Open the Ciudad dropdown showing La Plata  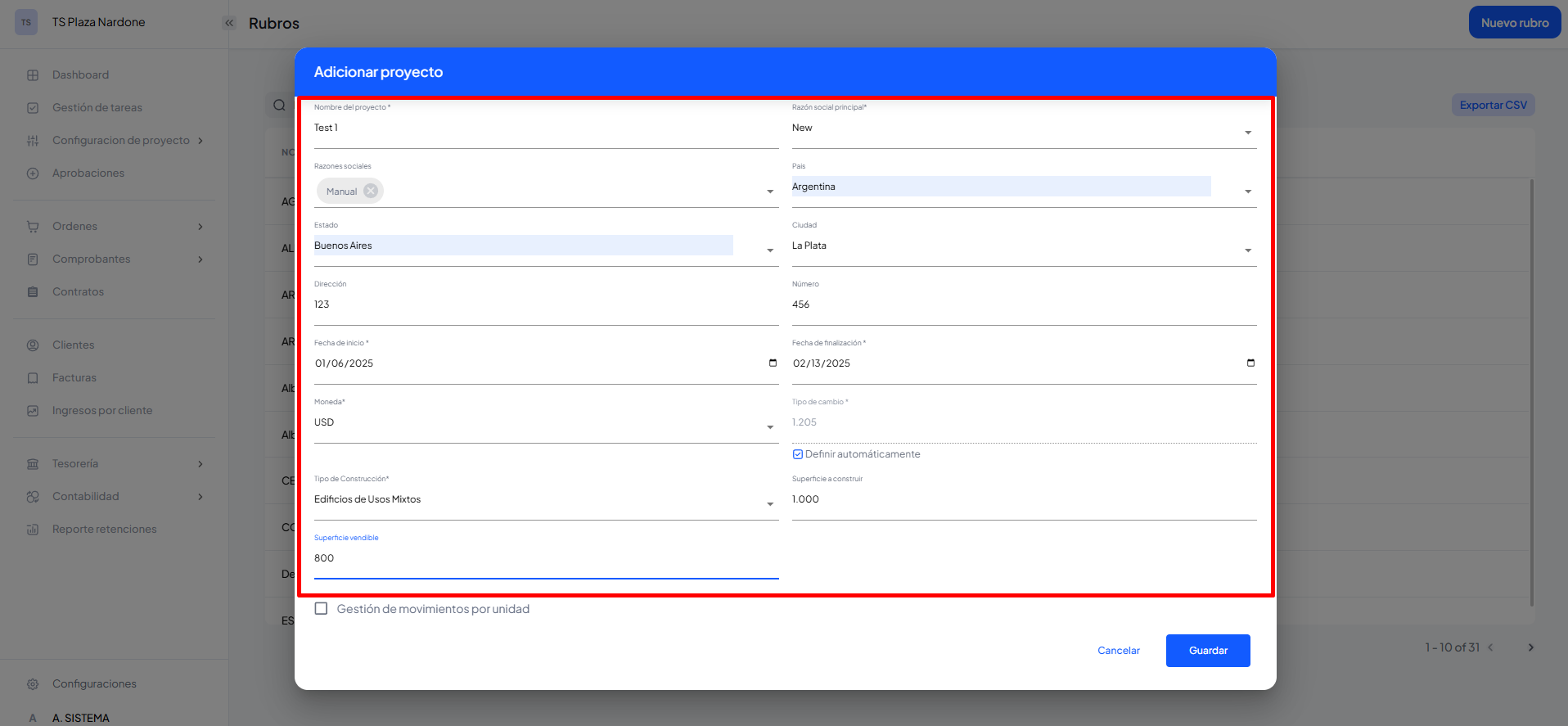(1247, 250)
